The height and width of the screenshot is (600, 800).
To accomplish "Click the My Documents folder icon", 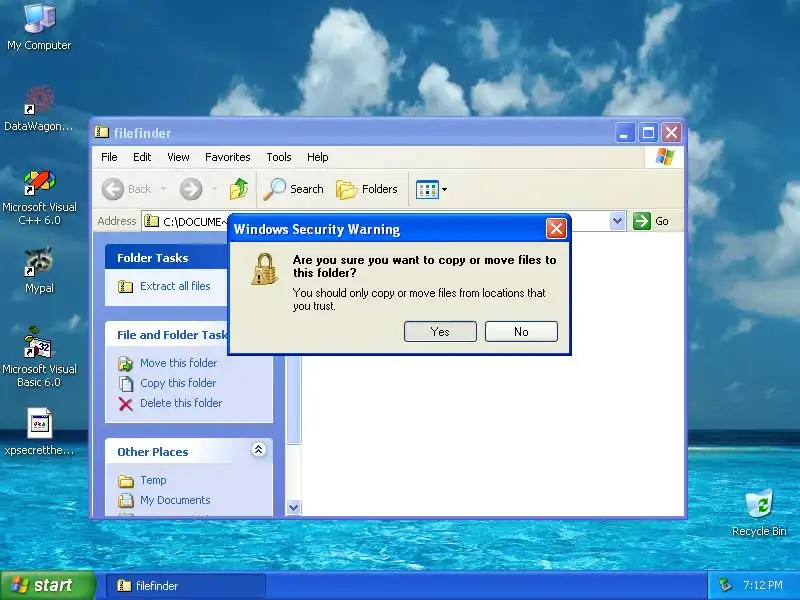I will point(126,501).
